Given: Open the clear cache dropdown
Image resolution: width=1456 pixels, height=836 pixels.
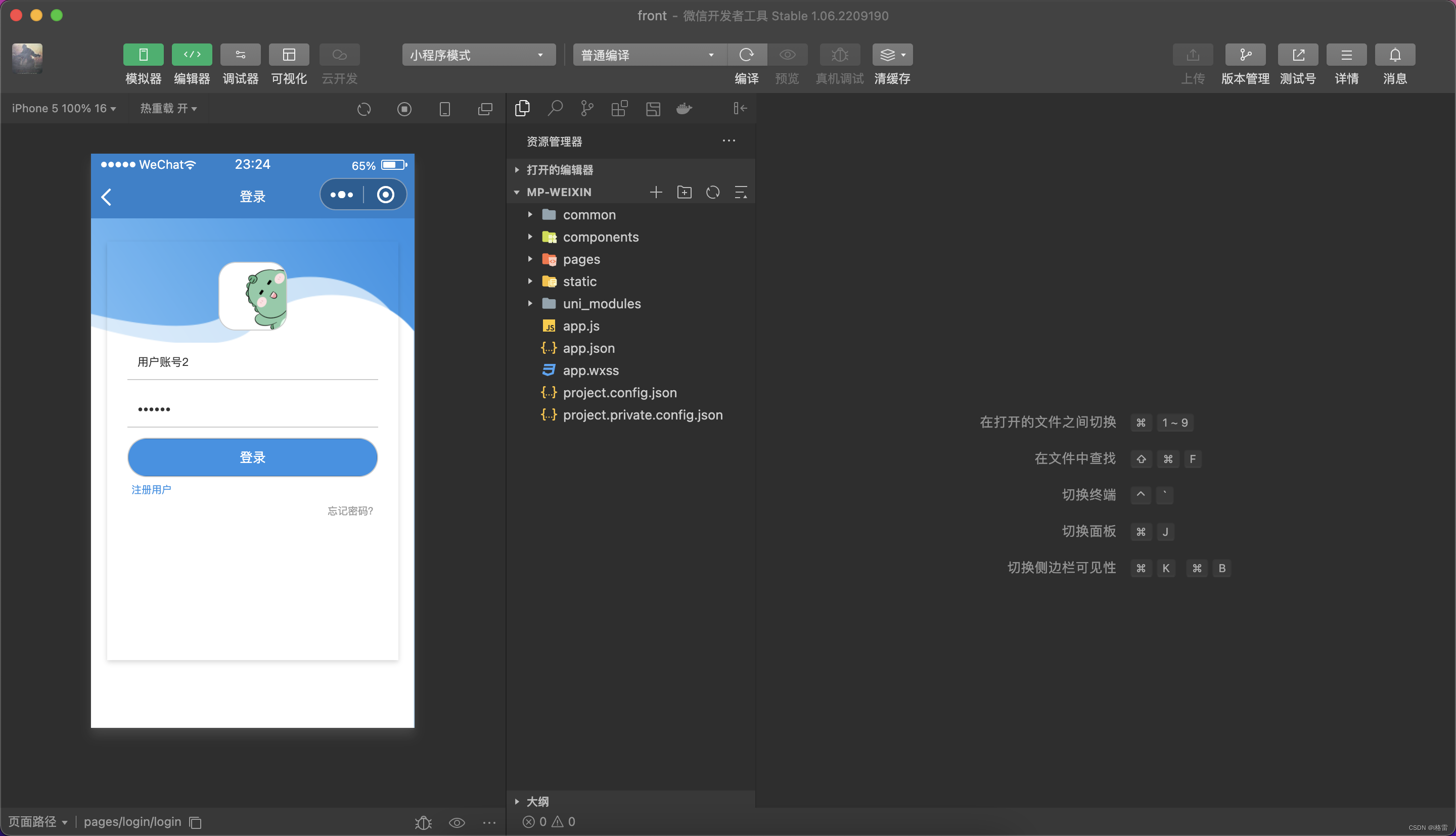Looking at the screenshot, I should [x=892, y=55].
